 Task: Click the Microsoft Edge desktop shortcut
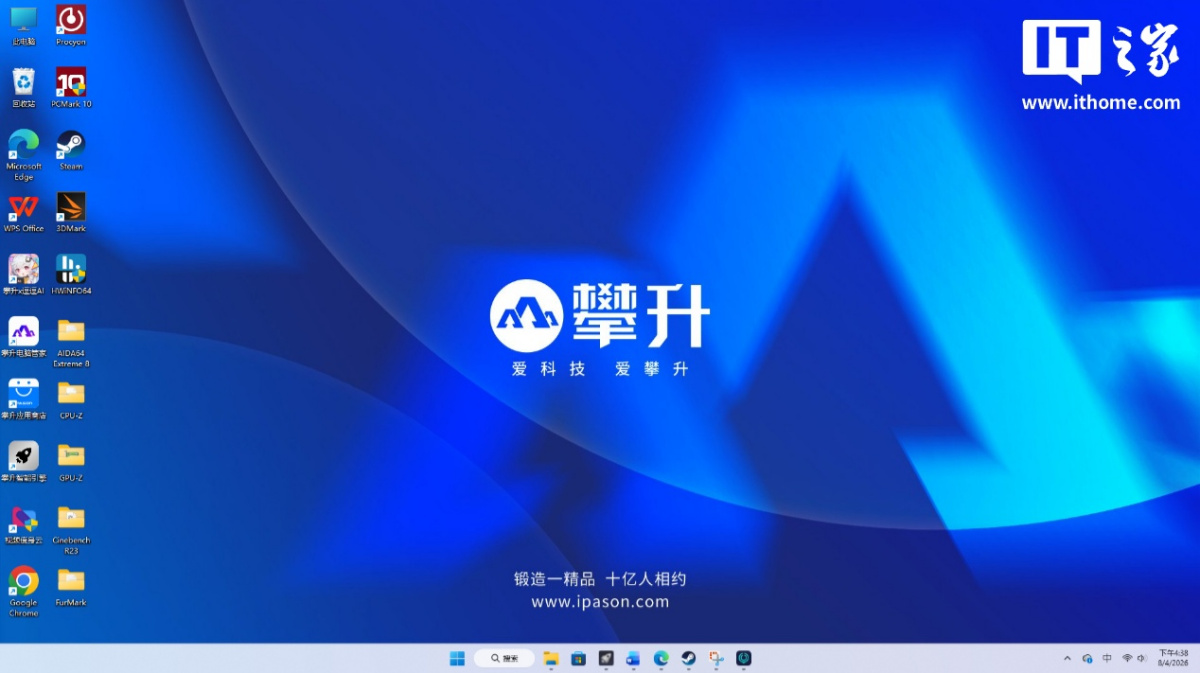(x=23, y=145)
